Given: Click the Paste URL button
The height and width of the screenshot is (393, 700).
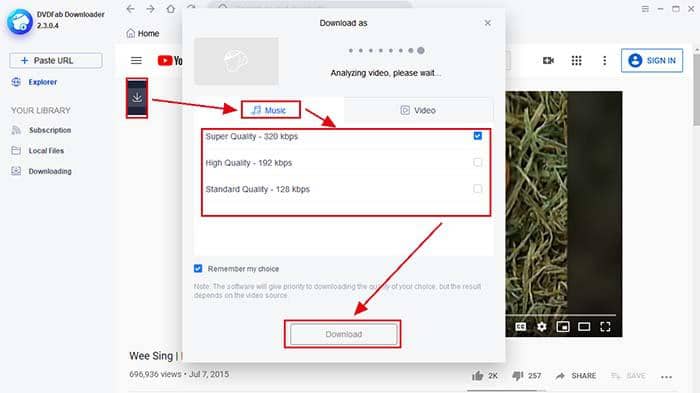Looking at the screenshot, I should (x=56, y=60).
